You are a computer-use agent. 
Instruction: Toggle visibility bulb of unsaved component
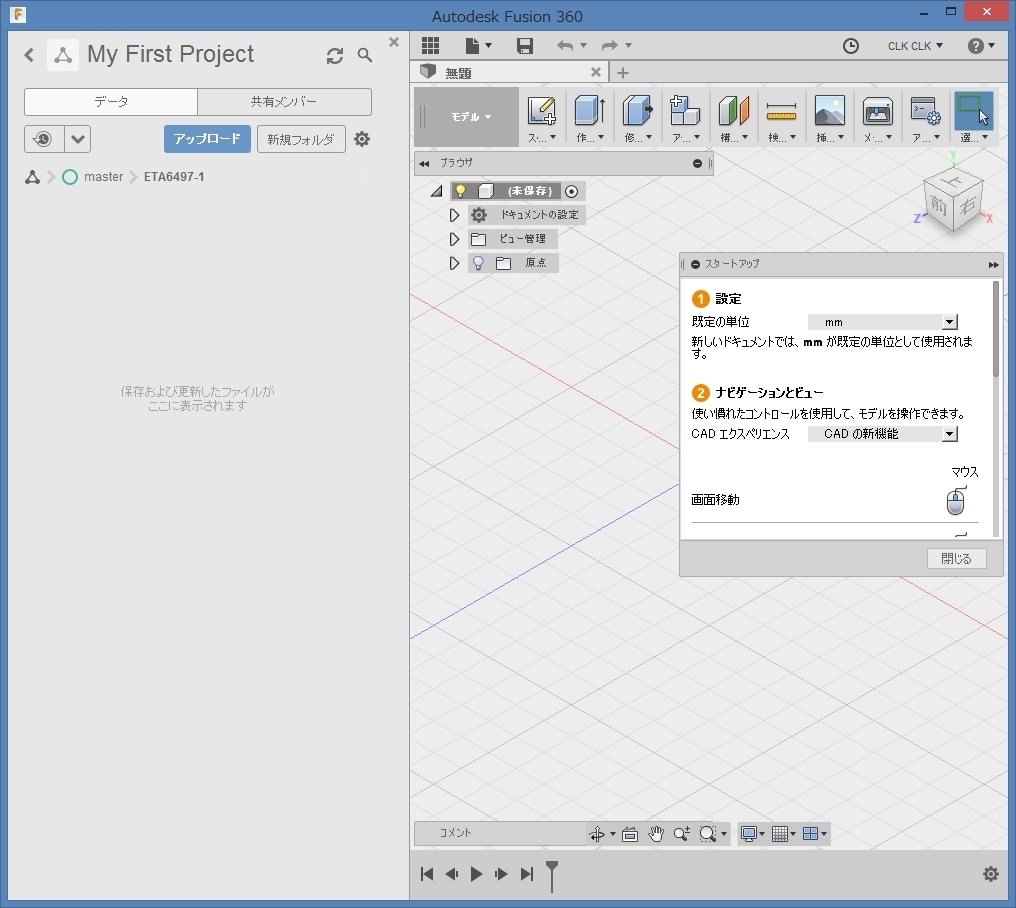461,191
